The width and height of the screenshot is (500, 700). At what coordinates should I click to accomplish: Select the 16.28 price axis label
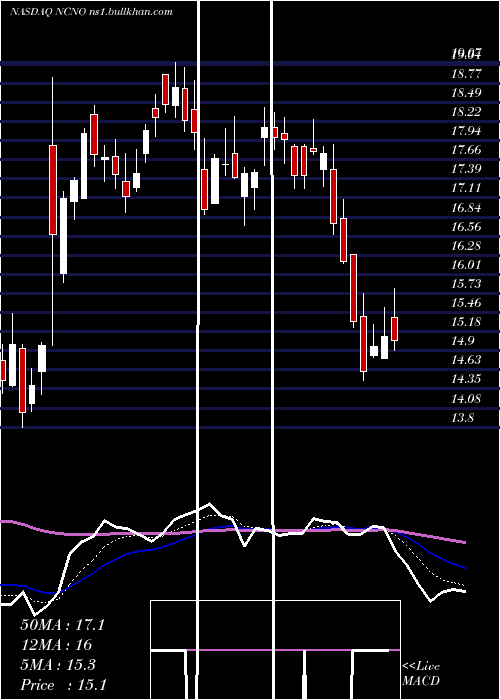[x=467, y=246]
